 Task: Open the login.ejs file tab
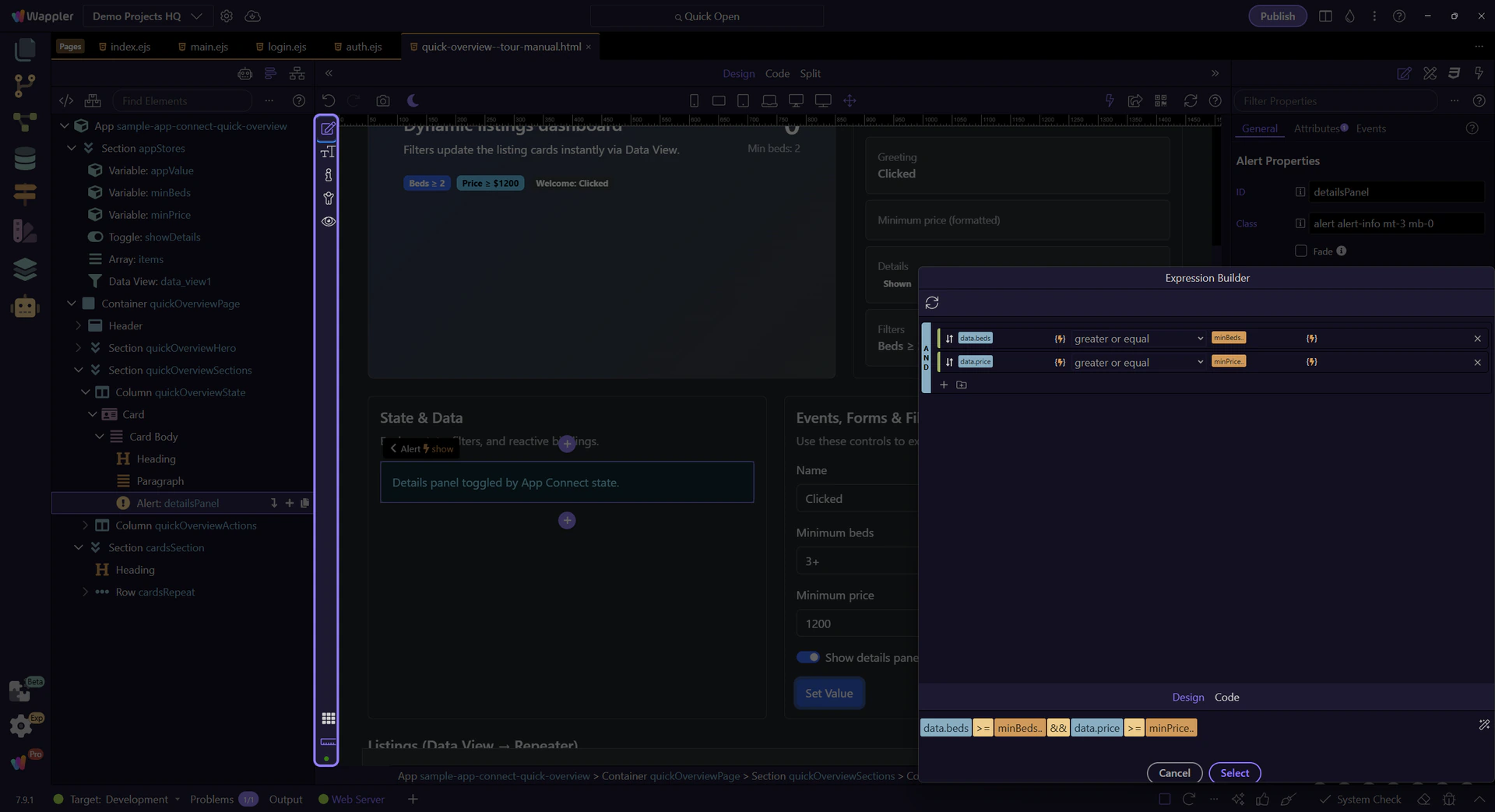(286, 47)
